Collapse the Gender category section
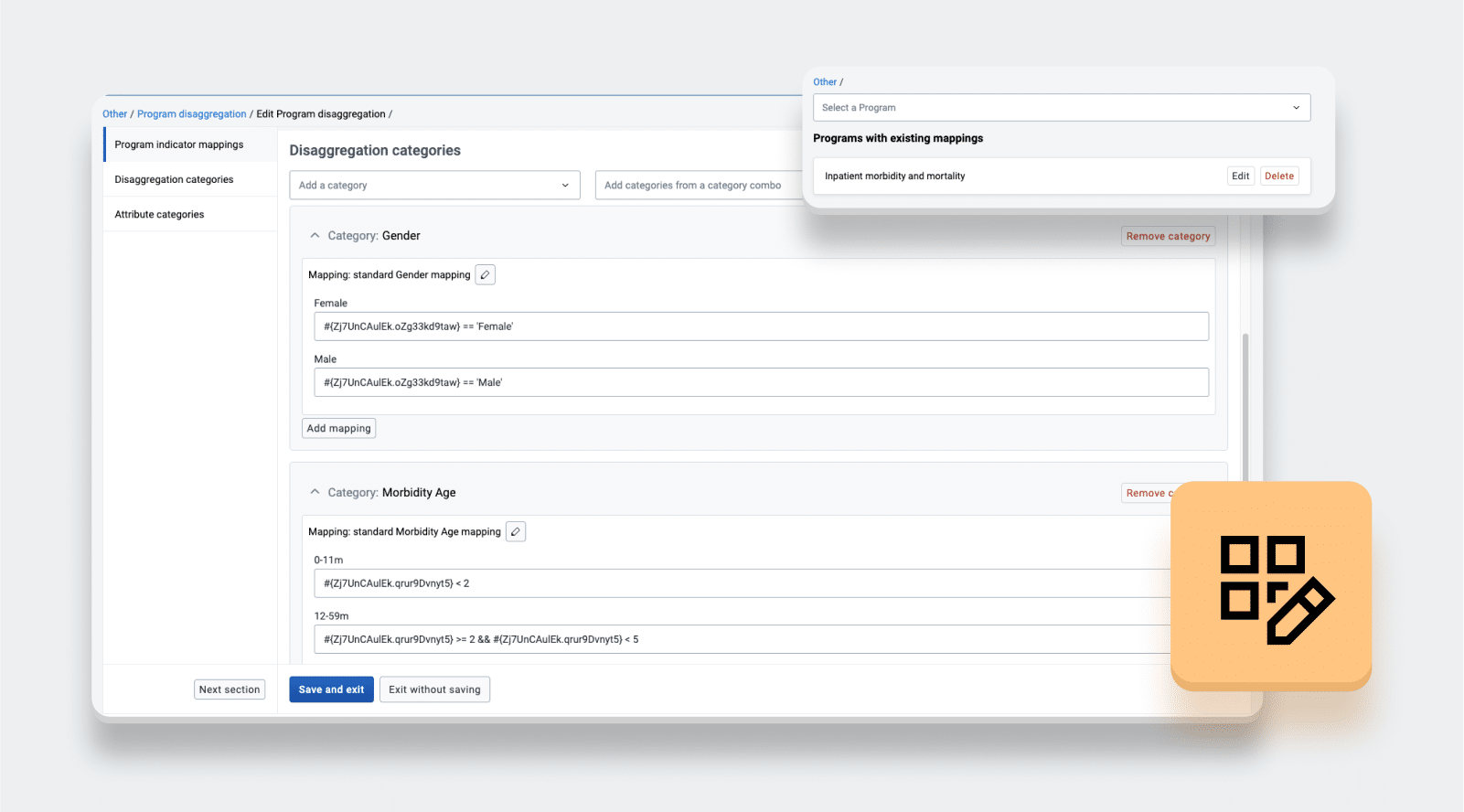The image size is (1464, 812). coord(315,236)
